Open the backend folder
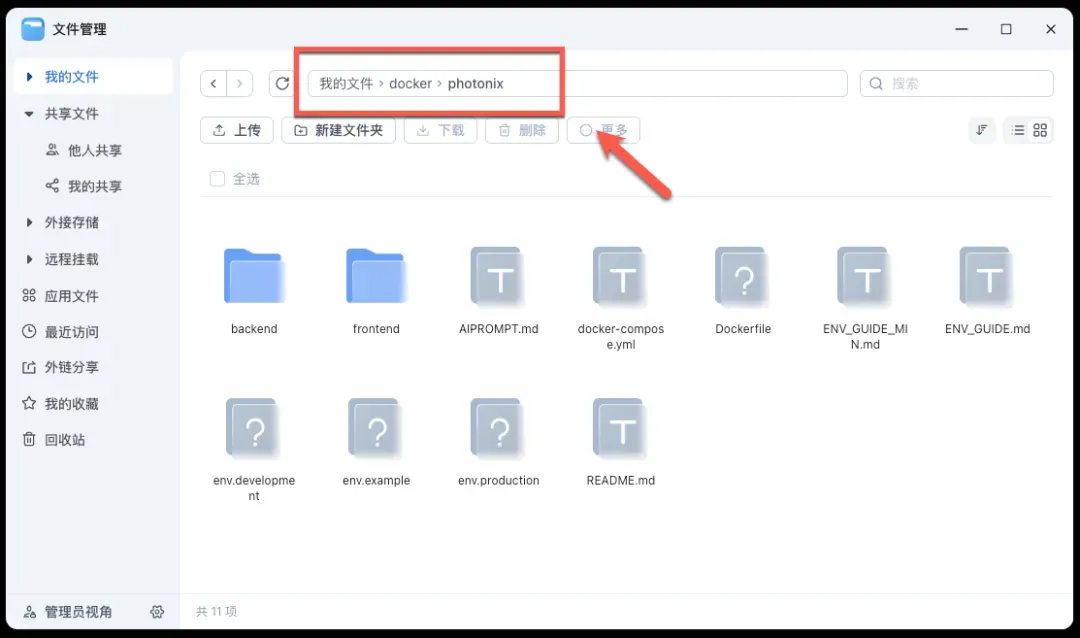The height and width of the screenshot is (638, 1080). click(254, 276)
